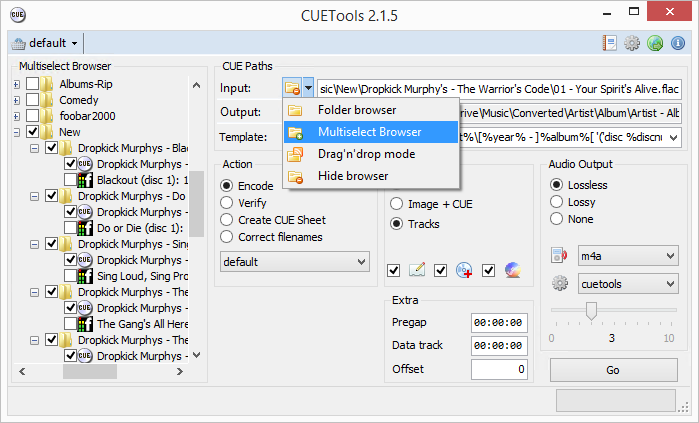Toggle checkbox beside the colorful disc icon

tap(489, 270)
